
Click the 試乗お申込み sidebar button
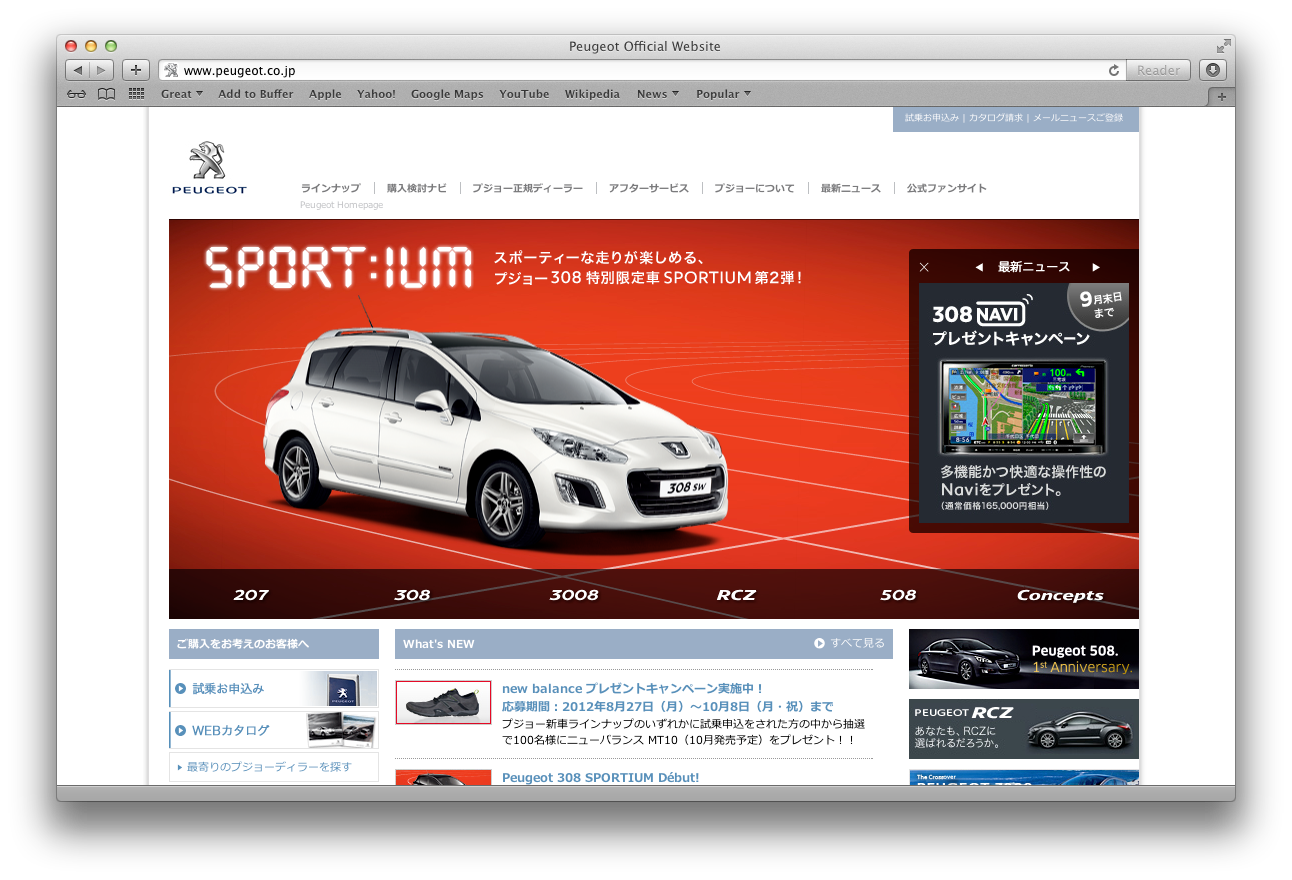click(x=274, y=689)
